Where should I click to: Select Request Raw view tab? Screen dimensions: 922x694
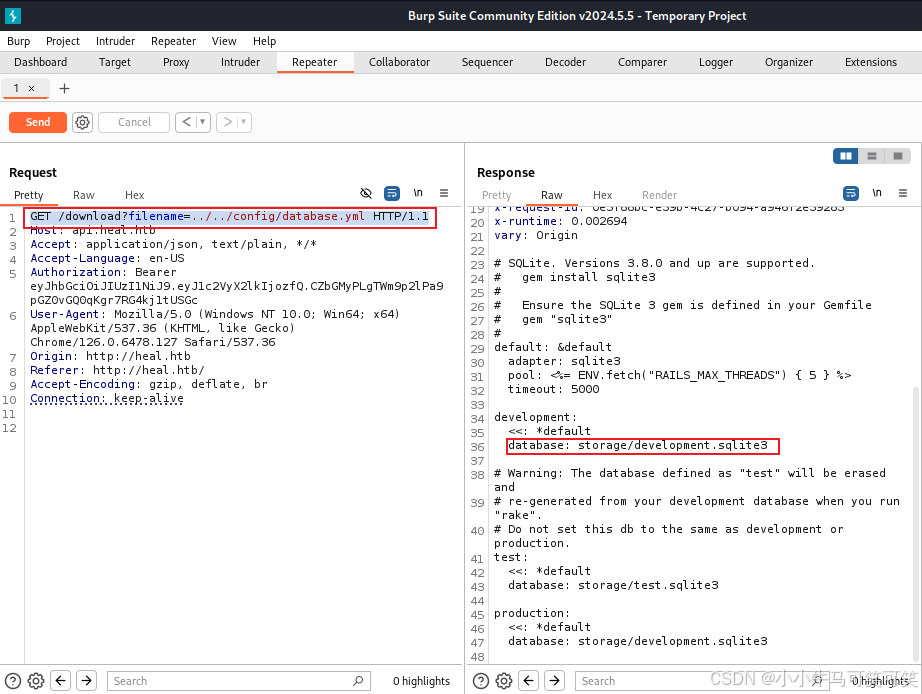pyautogui.click(x=83, y=195)
